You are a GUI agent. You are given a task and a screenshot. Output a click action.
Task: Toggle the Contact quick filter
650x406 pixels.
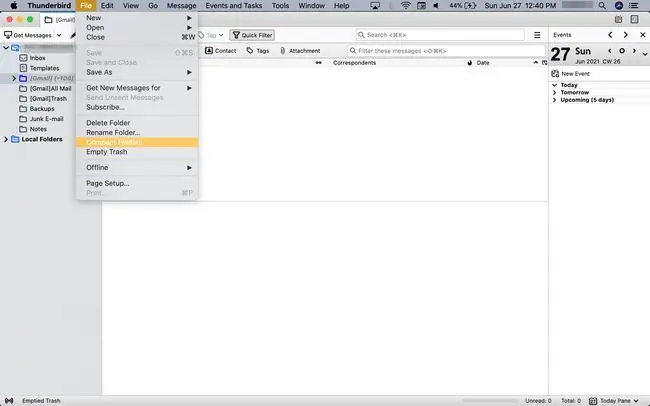point(221,51)
